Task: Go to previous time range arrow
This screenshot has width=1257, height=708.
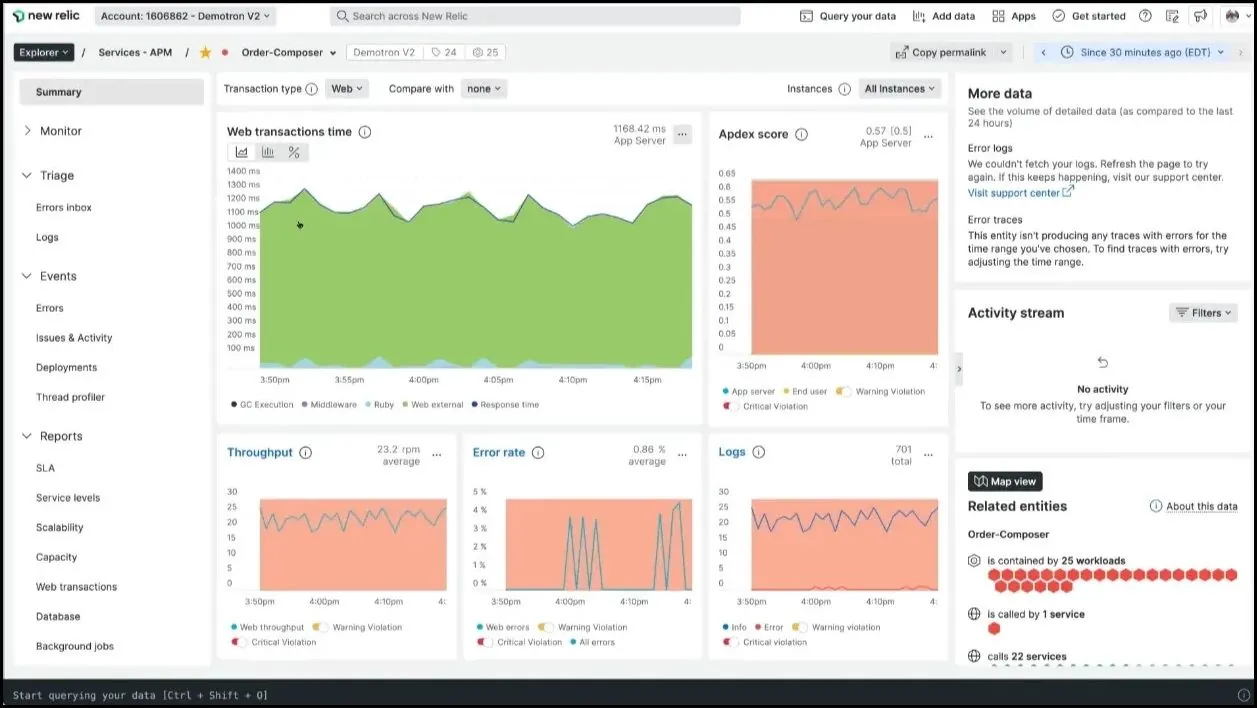Action: (x=1044, y=52)
